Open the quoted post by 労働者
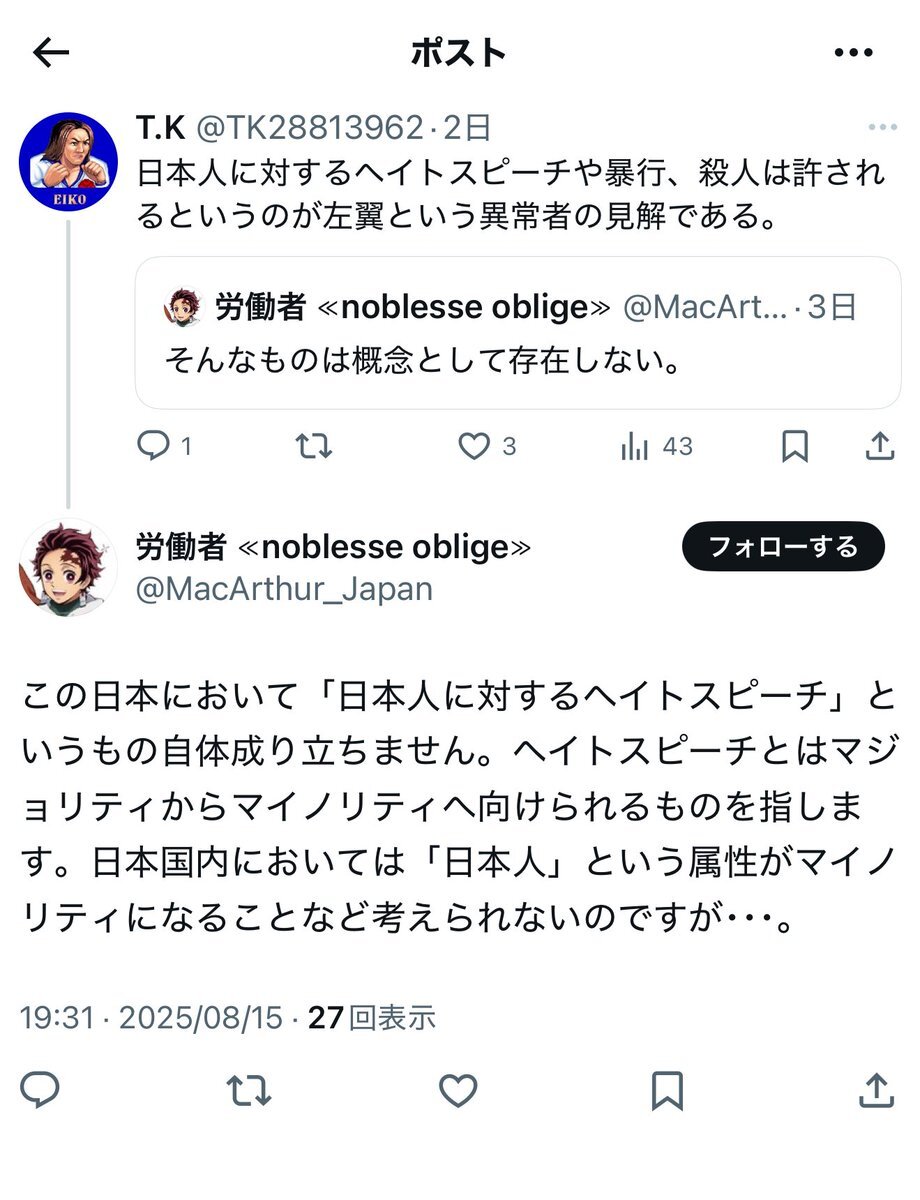920x1200 pixels. [518, 333]
